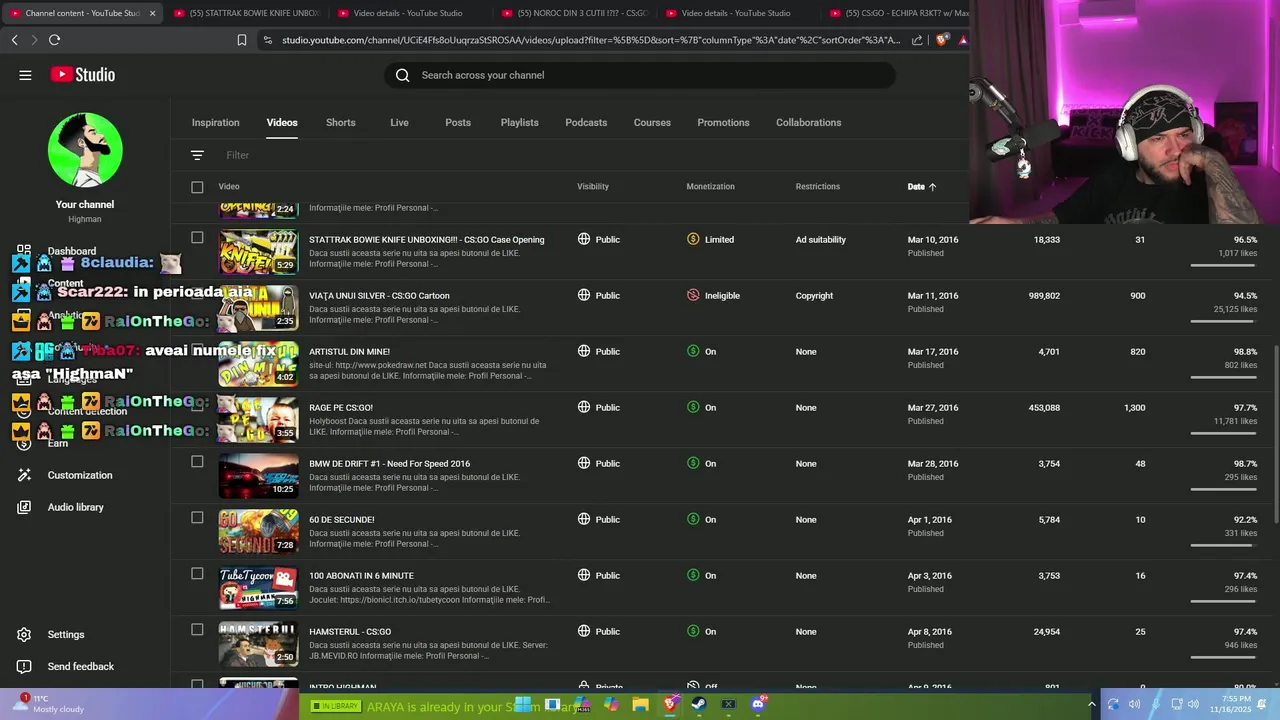Open the ARTISTUL DIN MINE! video title

pos(349,351)
